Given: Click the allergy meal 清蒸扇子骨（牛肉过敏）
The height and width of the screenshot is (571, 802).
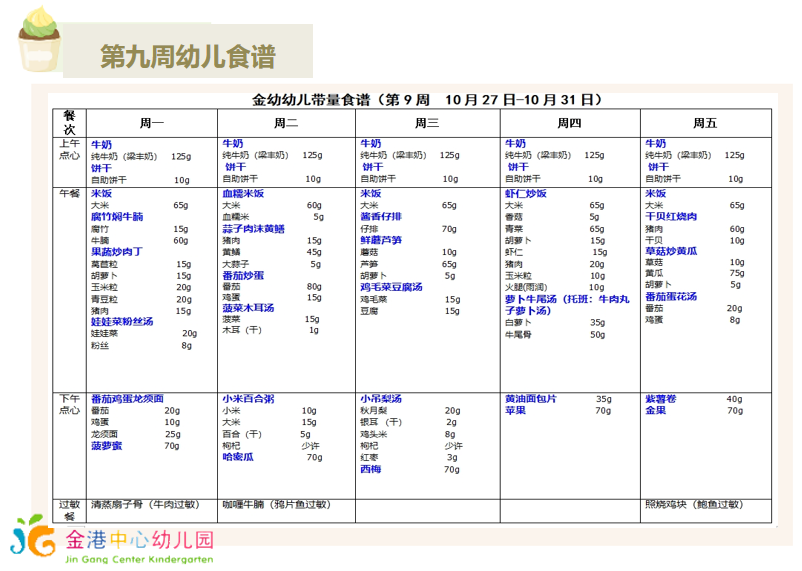Looking at the screenshot, I should [x=145, y=504].
